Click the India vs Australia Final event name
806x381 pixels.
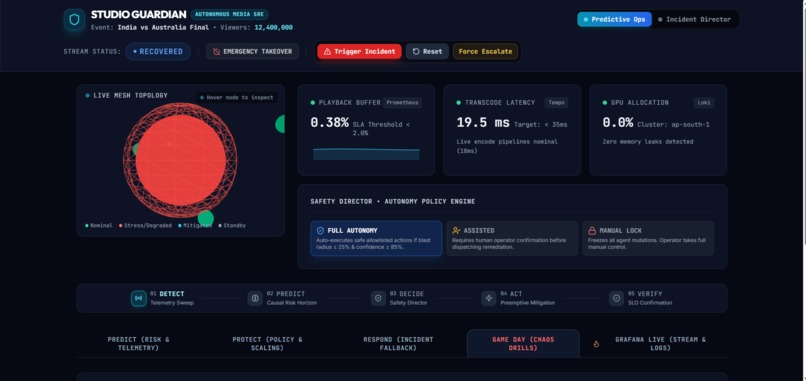pyautogui.click(x=163, y=28)
